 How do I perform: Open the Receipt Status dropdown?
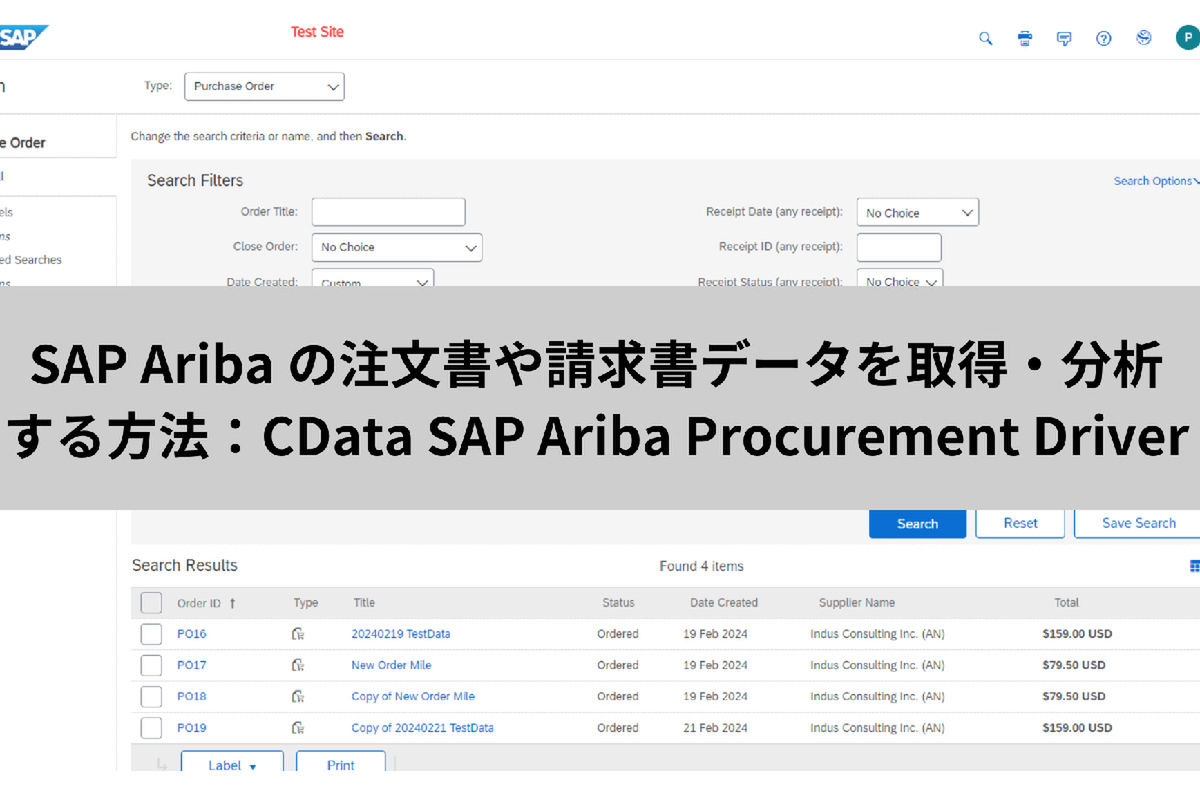[900, 279]
